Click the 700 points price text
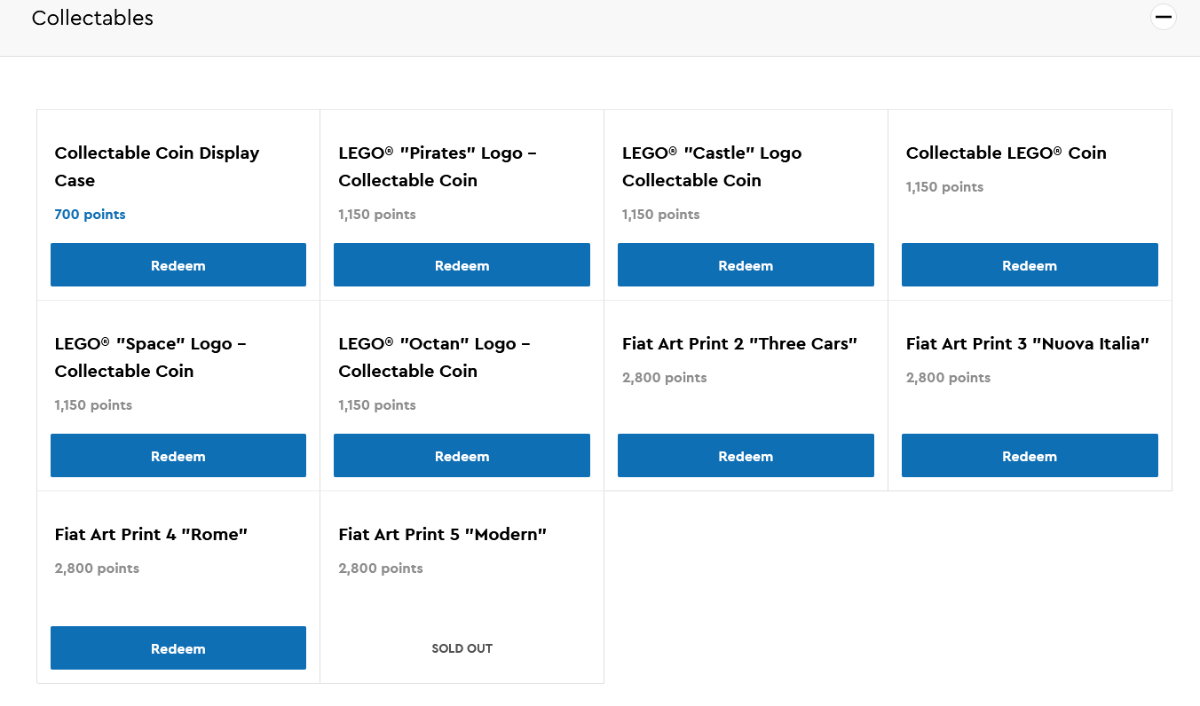Screen dimensions: 1200x706 90,214
